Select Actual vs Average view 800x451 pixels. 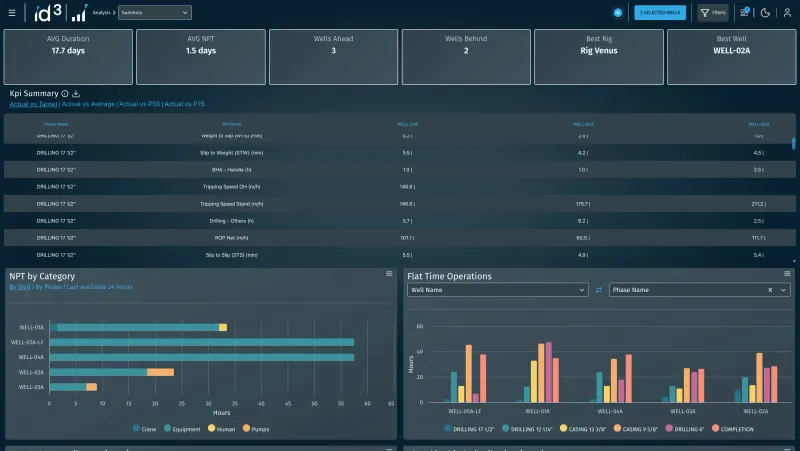coord(88,104)
